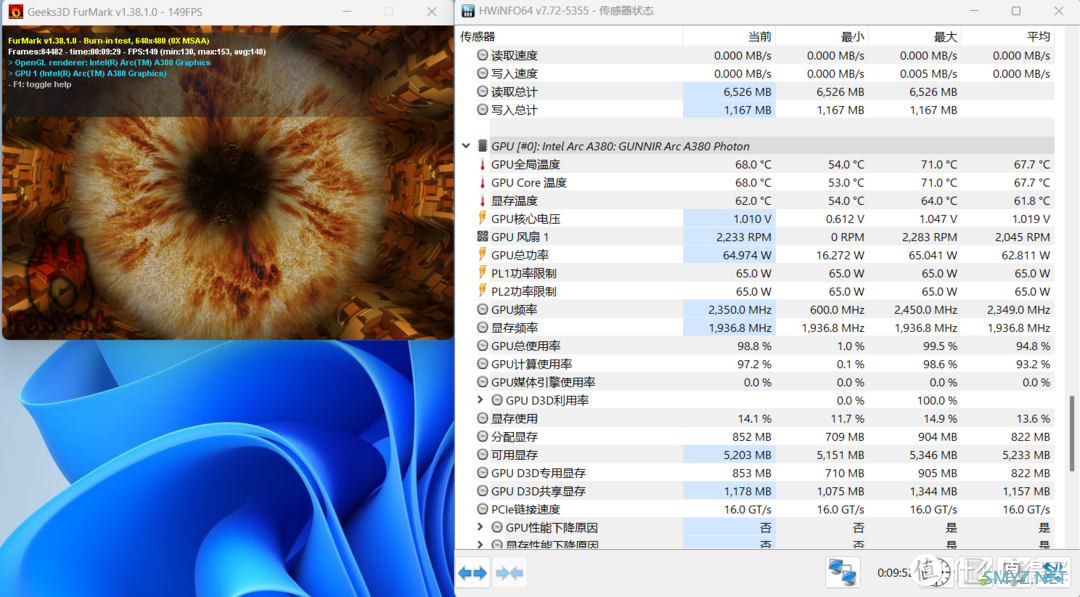Viewport: 1080px width, 597px height.
Task: Click the icon beside GPU D3D专用显存
Action: click(x=482, y=473)
